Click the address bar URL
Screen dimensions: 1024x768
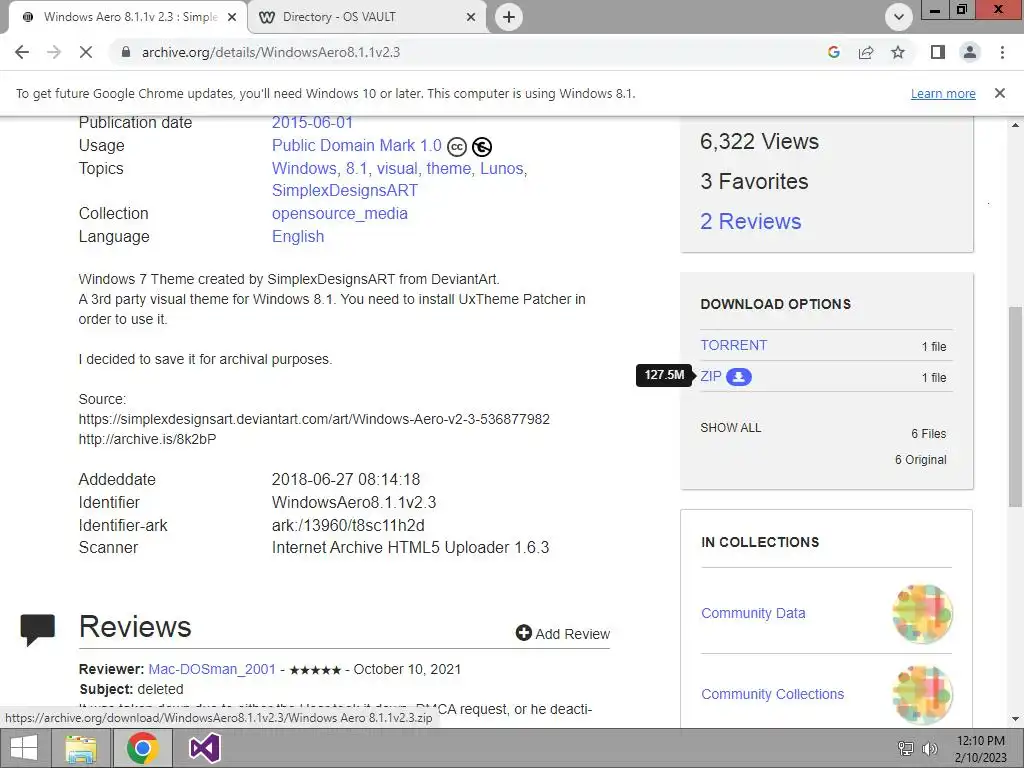tap(271, 52)
